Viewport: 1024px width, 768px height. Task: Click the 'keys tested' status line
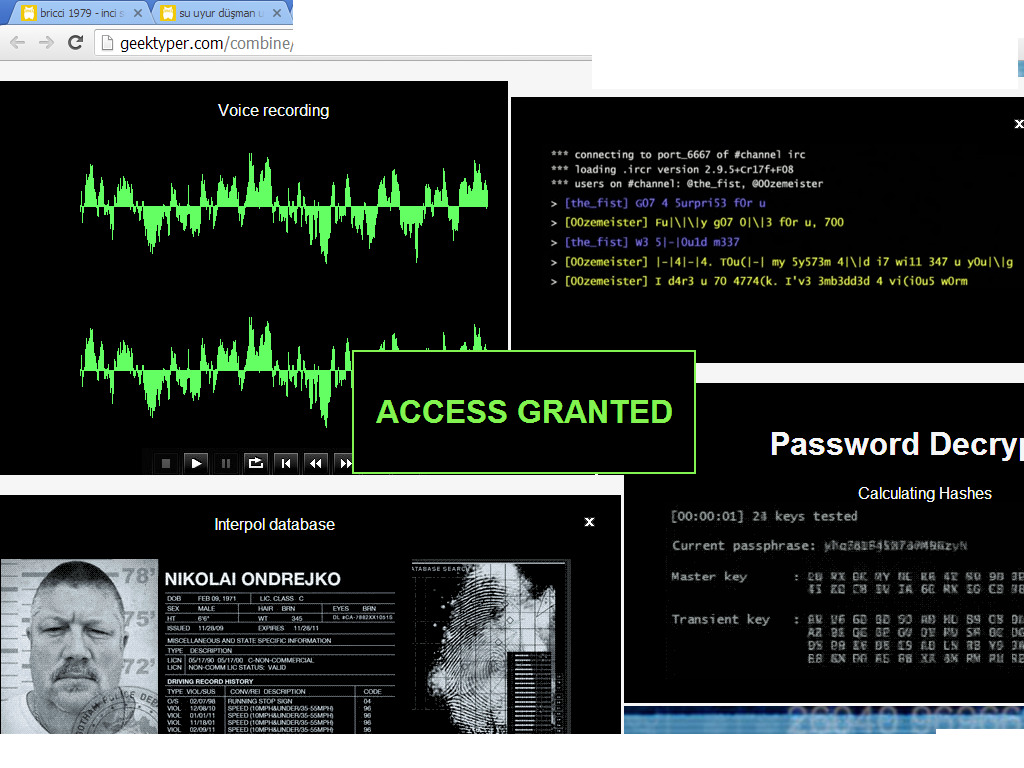pos(764,516)
